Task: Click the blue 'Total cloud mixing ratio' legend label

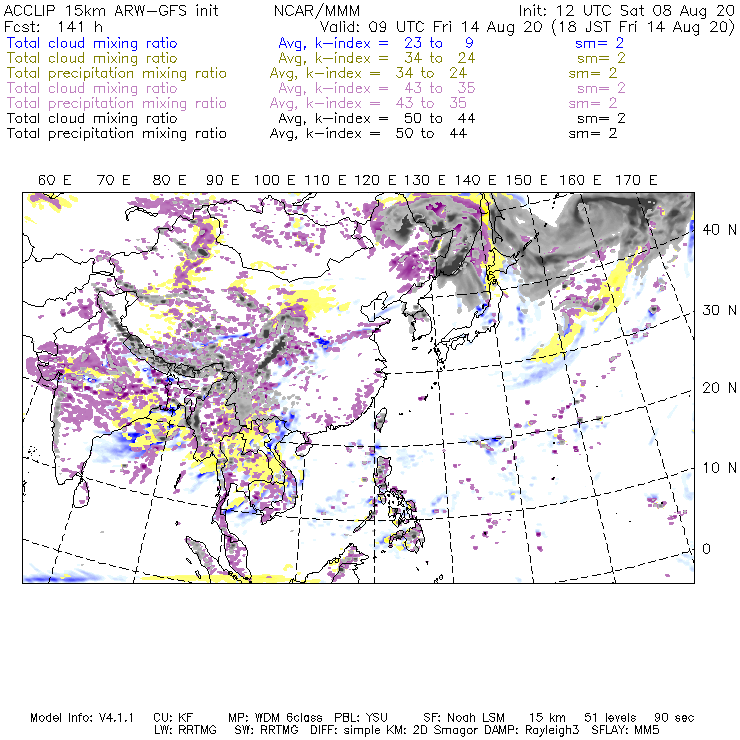Action: [92, 43]
